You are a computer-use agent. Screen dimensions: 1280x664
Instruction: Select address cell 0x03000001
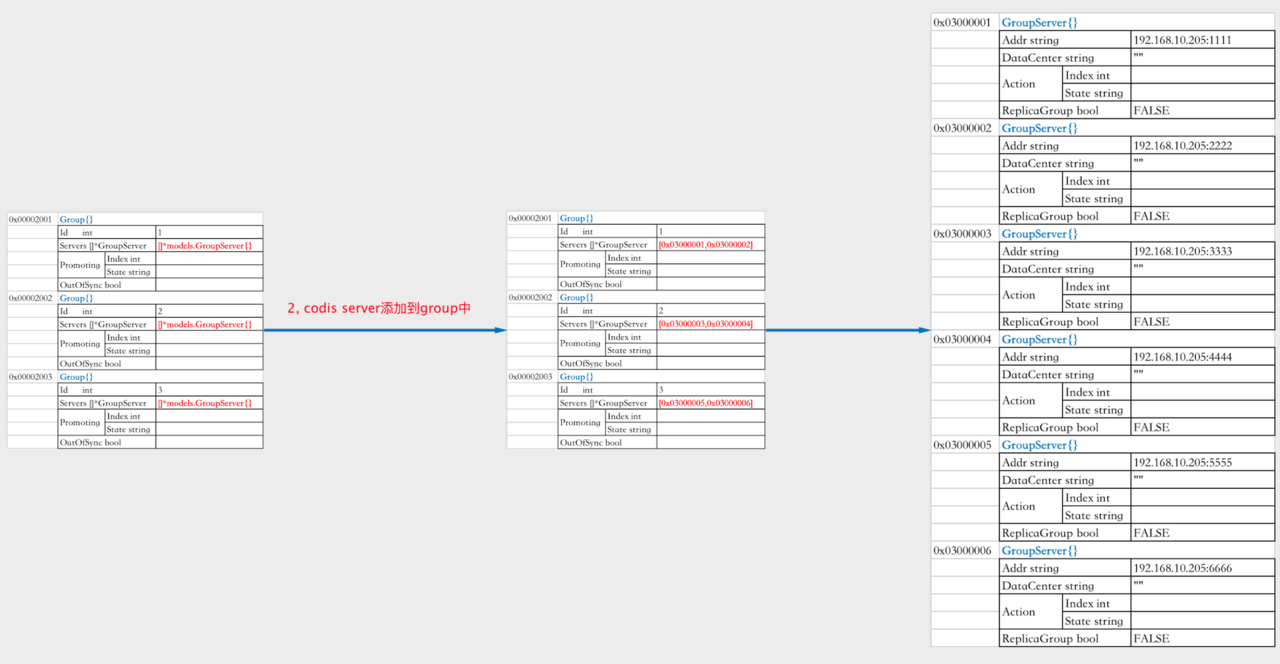[x=965, y=22]
